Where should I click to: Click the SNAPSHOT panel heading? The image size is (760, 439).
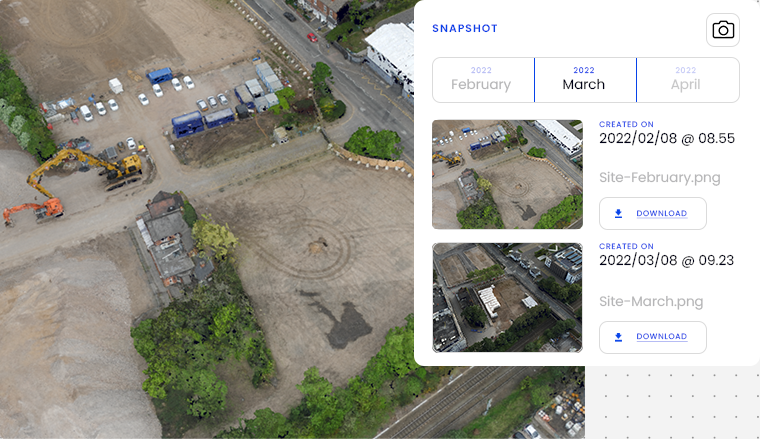[464, 29]
